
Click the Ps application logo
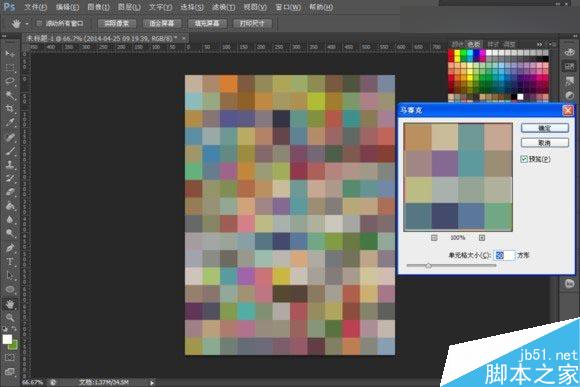tap(9, 7)
